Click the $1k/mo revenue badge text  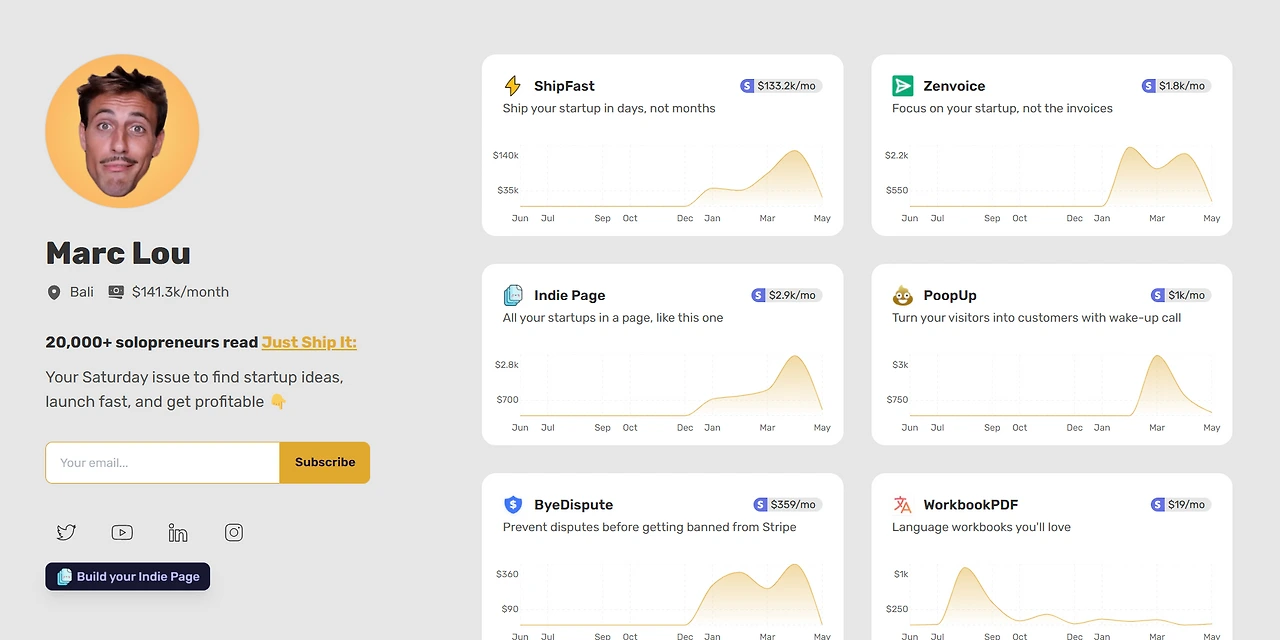coord(1187,295)
